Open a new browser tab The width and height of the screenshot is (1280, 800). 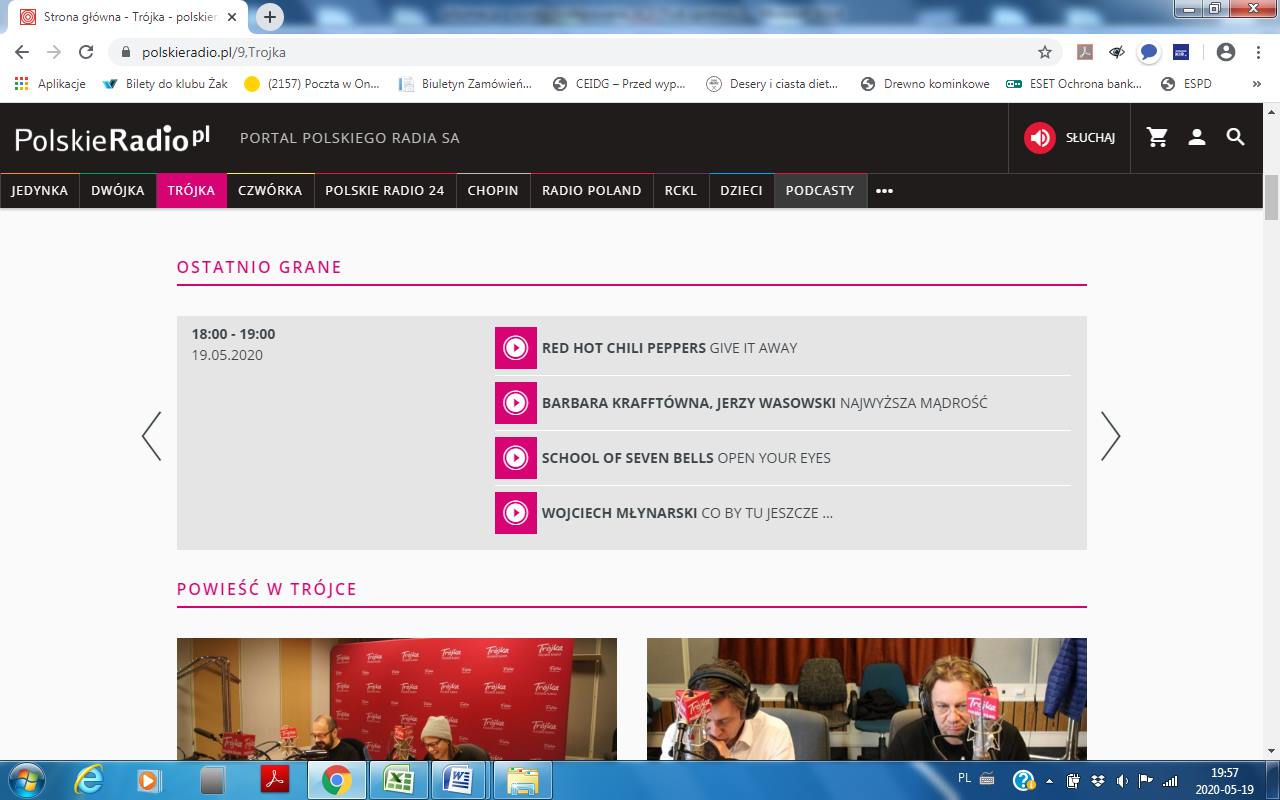(270, 17)
